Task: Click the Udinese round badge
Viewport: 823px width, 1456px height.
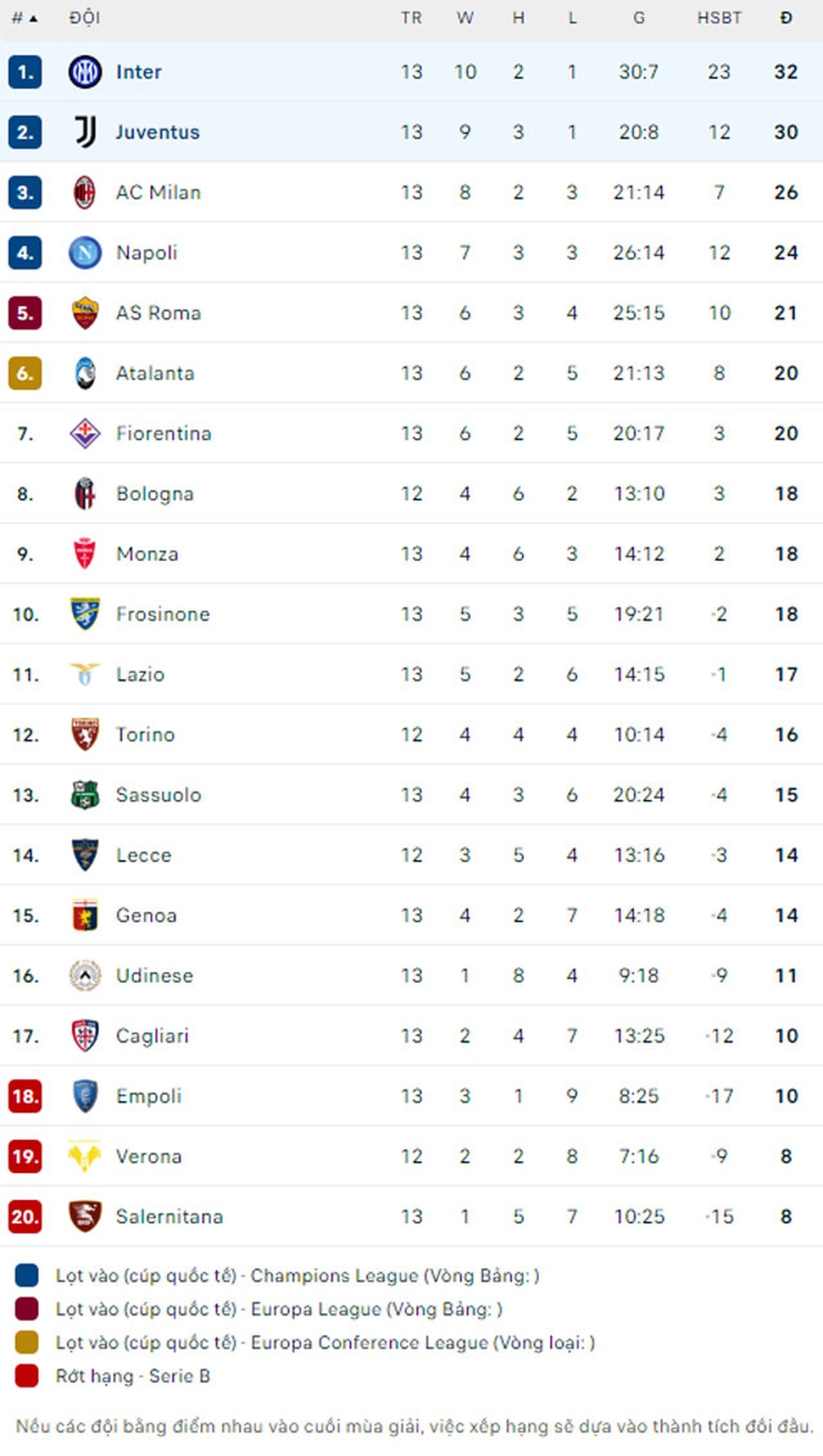Action: click(85, 976)
